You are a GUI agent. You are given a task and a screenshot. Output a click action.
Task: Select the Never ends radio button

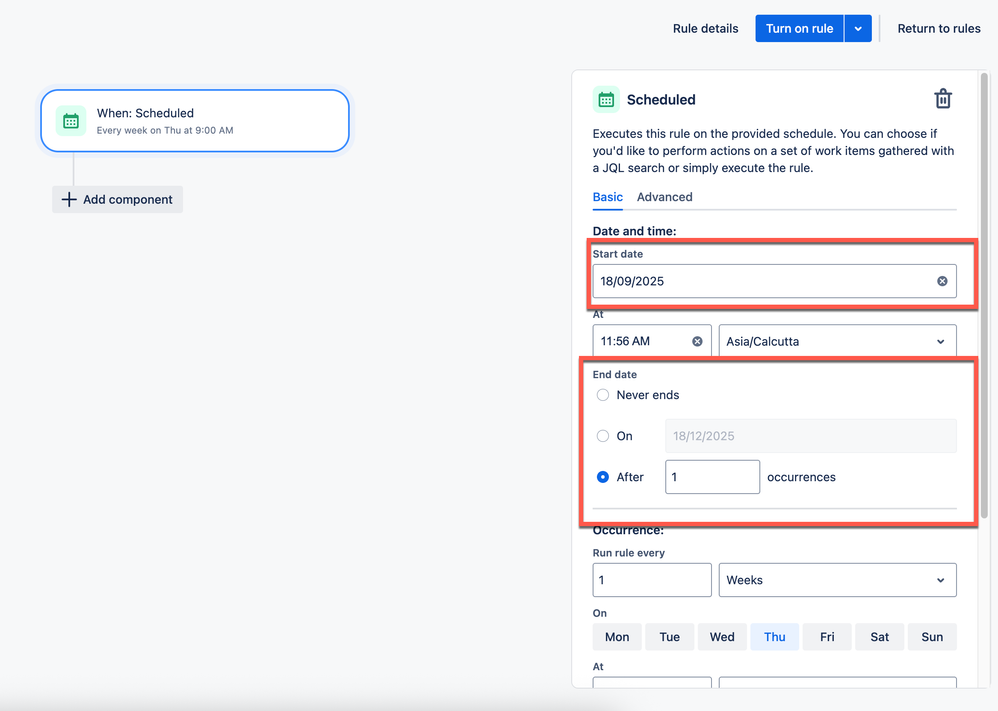603,395
